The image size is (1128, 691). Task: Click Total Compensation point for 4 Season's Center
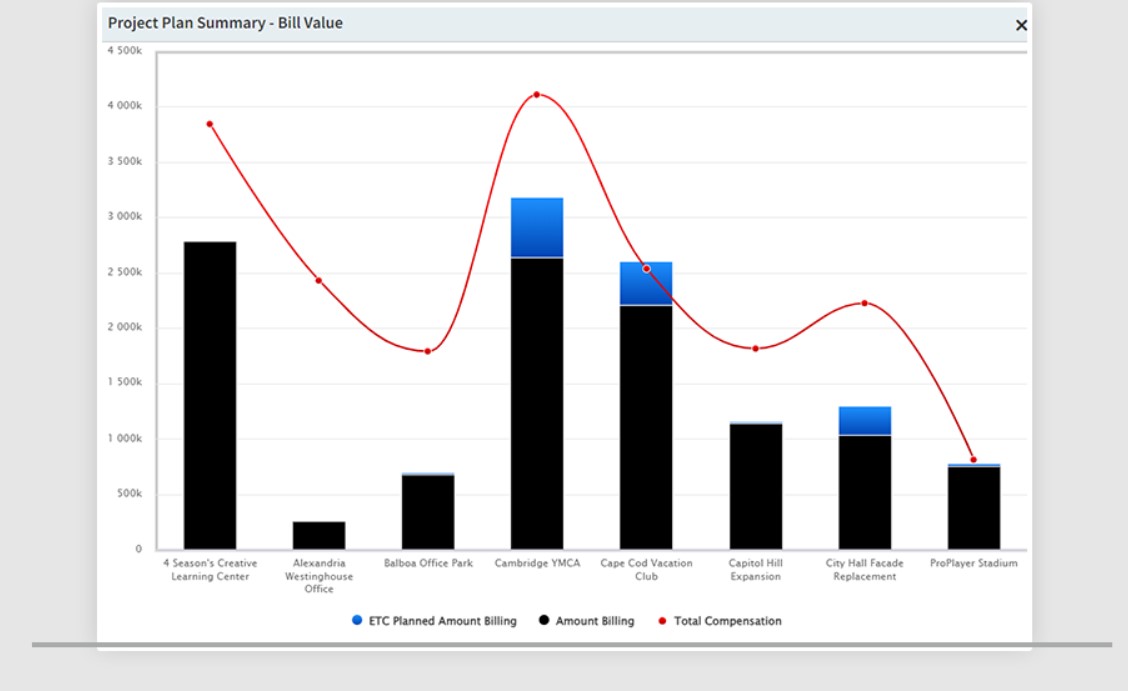[x=210, y=124]
